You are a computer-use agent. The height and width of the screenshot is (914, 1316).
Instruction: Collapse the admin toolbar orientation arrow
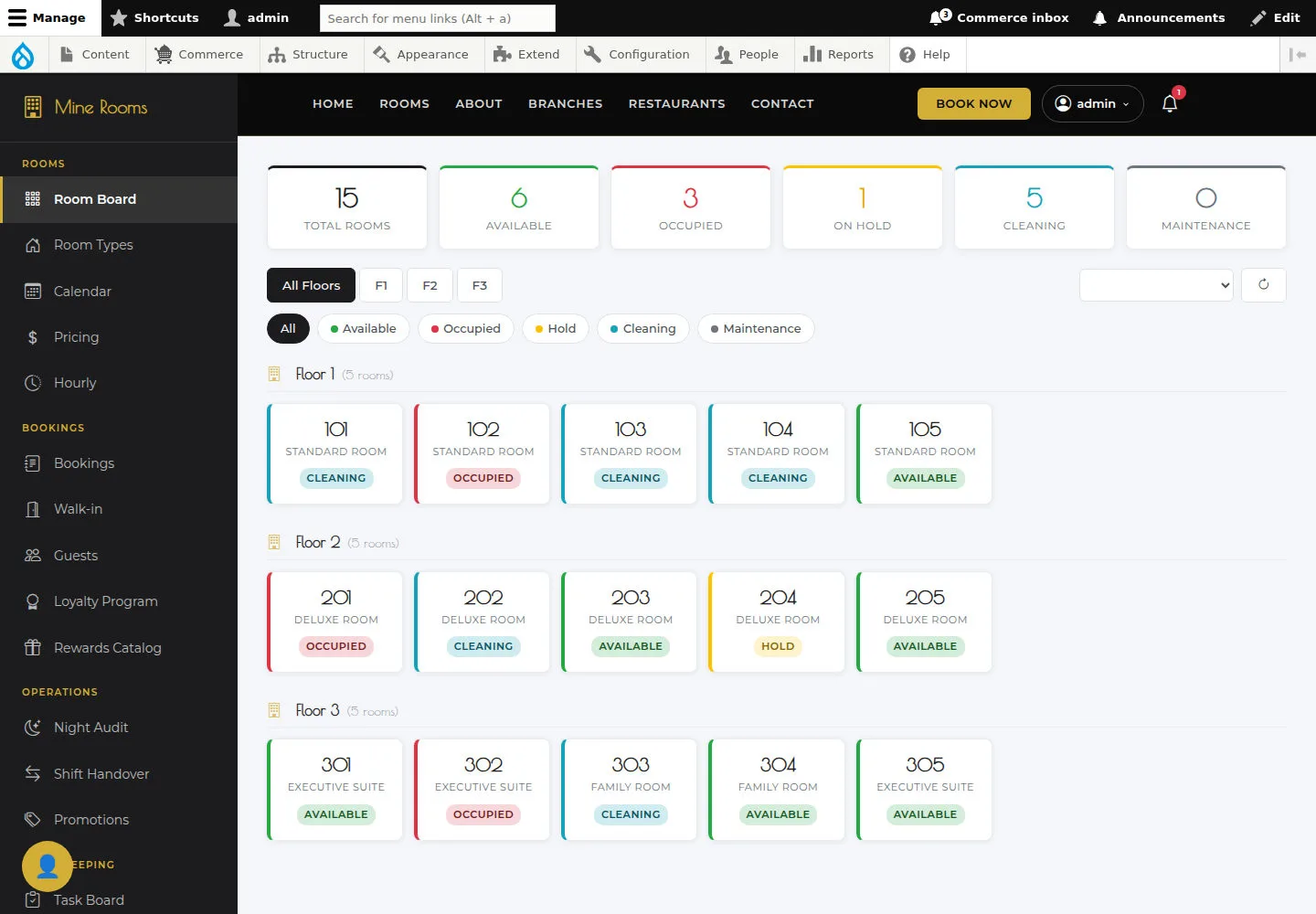click(1297, 55)
